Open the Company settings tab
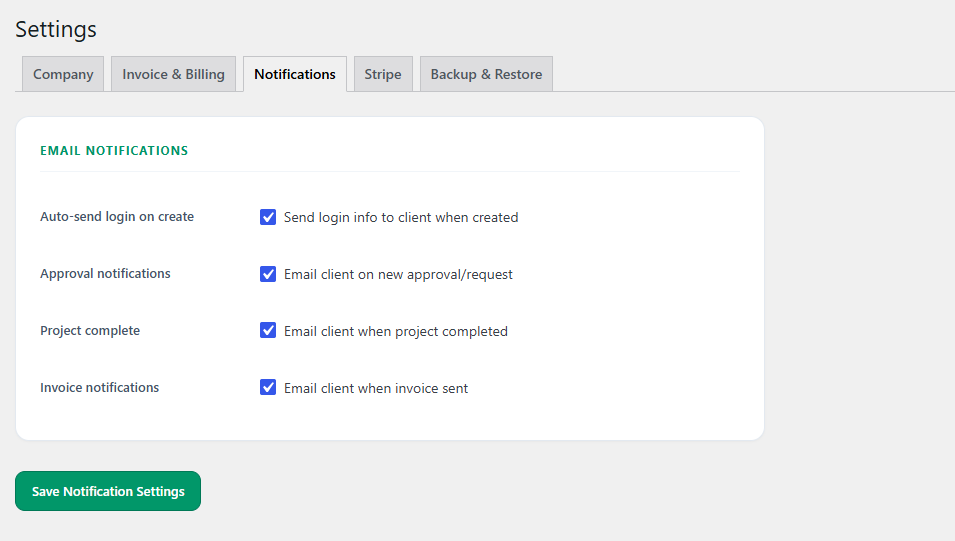 tap(63, 74)
